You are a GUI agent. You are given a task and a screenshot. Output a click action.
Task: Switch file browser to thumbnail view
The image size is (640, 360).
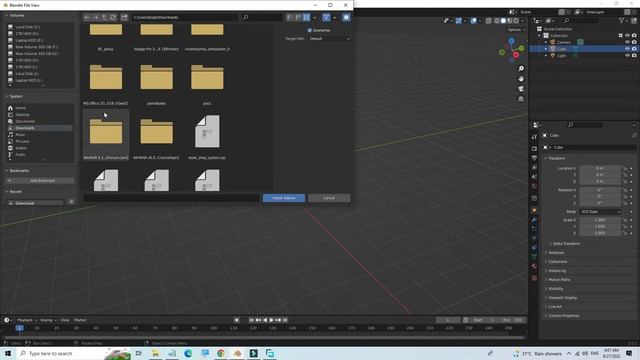306,18
